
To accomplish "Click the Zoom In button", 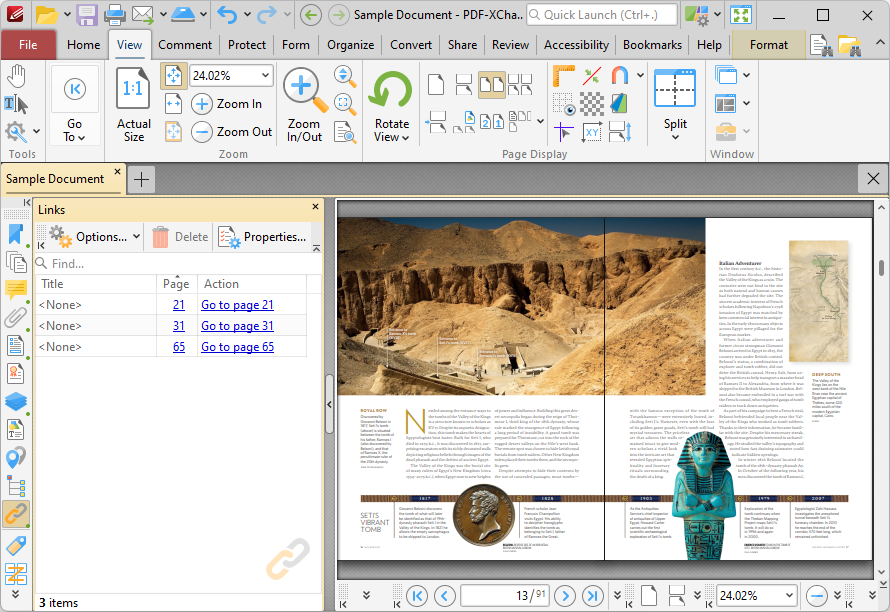I will 227,104.
